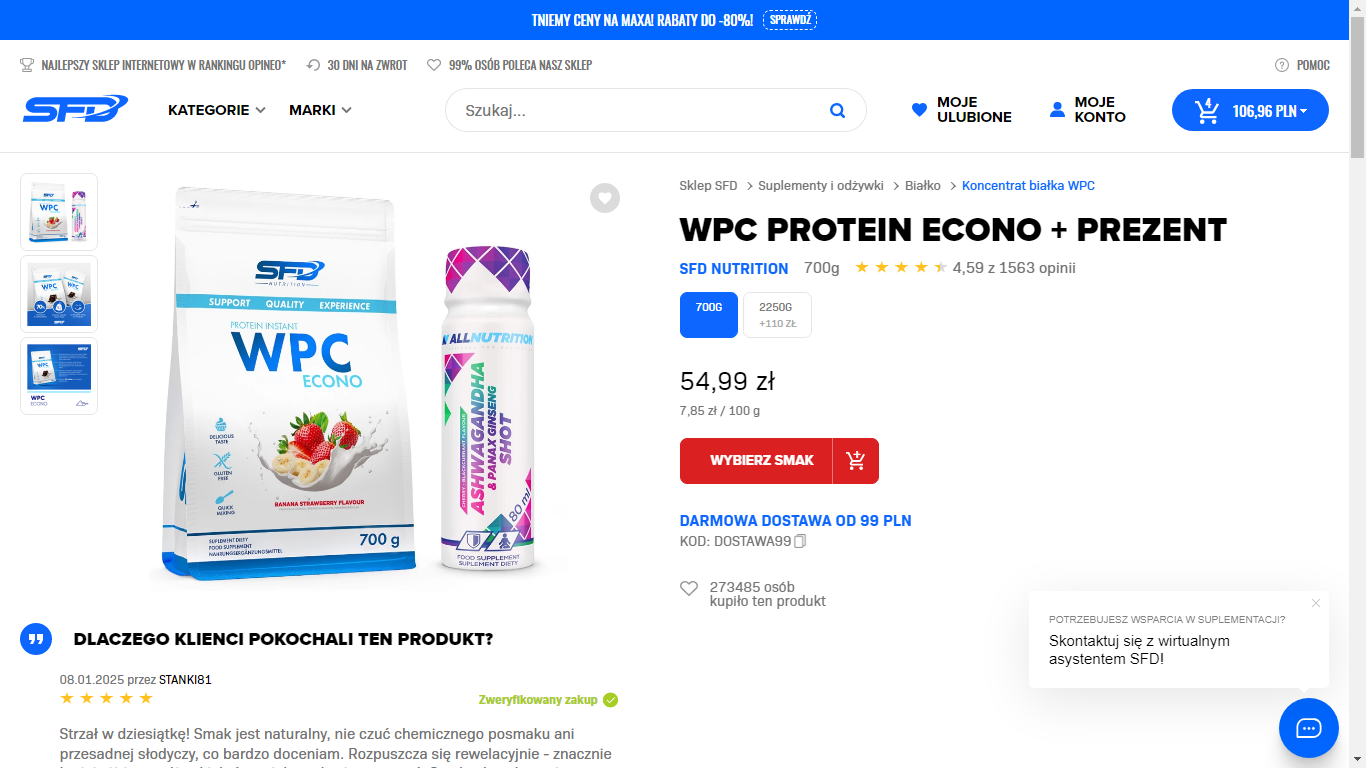1366x768 pixels.
Task: Click the help question mark icon
Action: 1282,65
